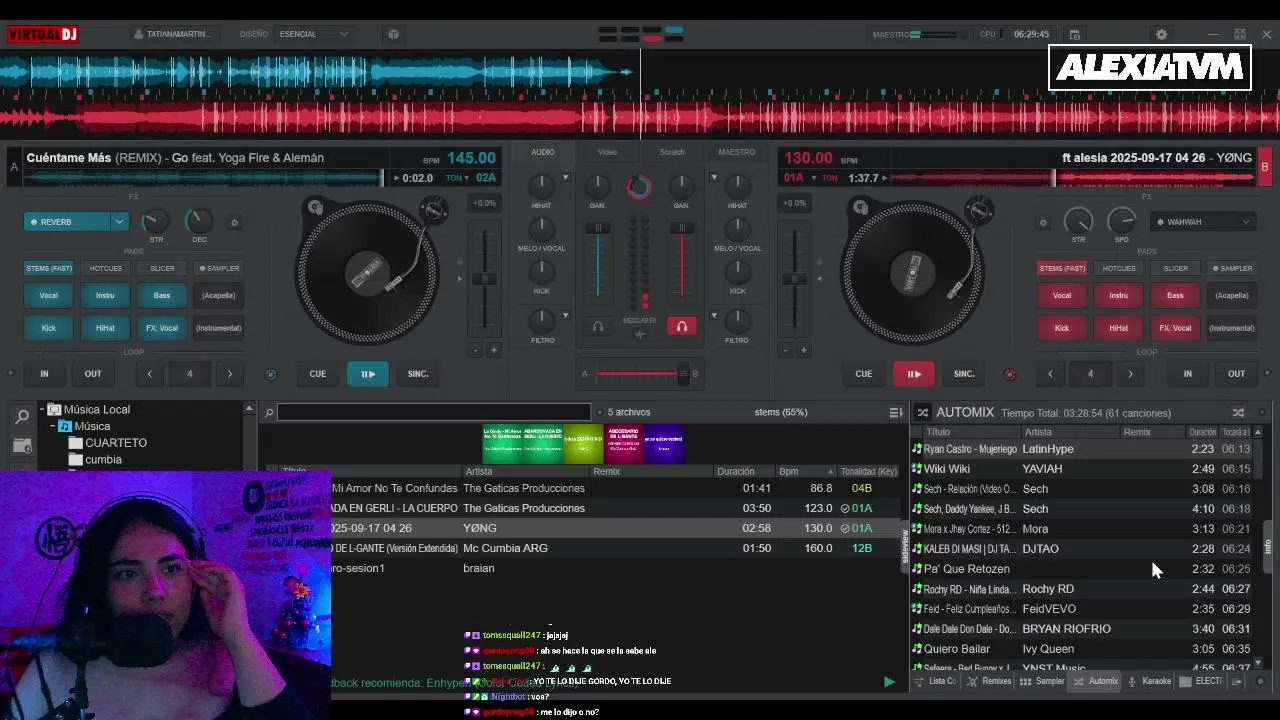Click SINC. button on deck B

click(x=964, y=374)
